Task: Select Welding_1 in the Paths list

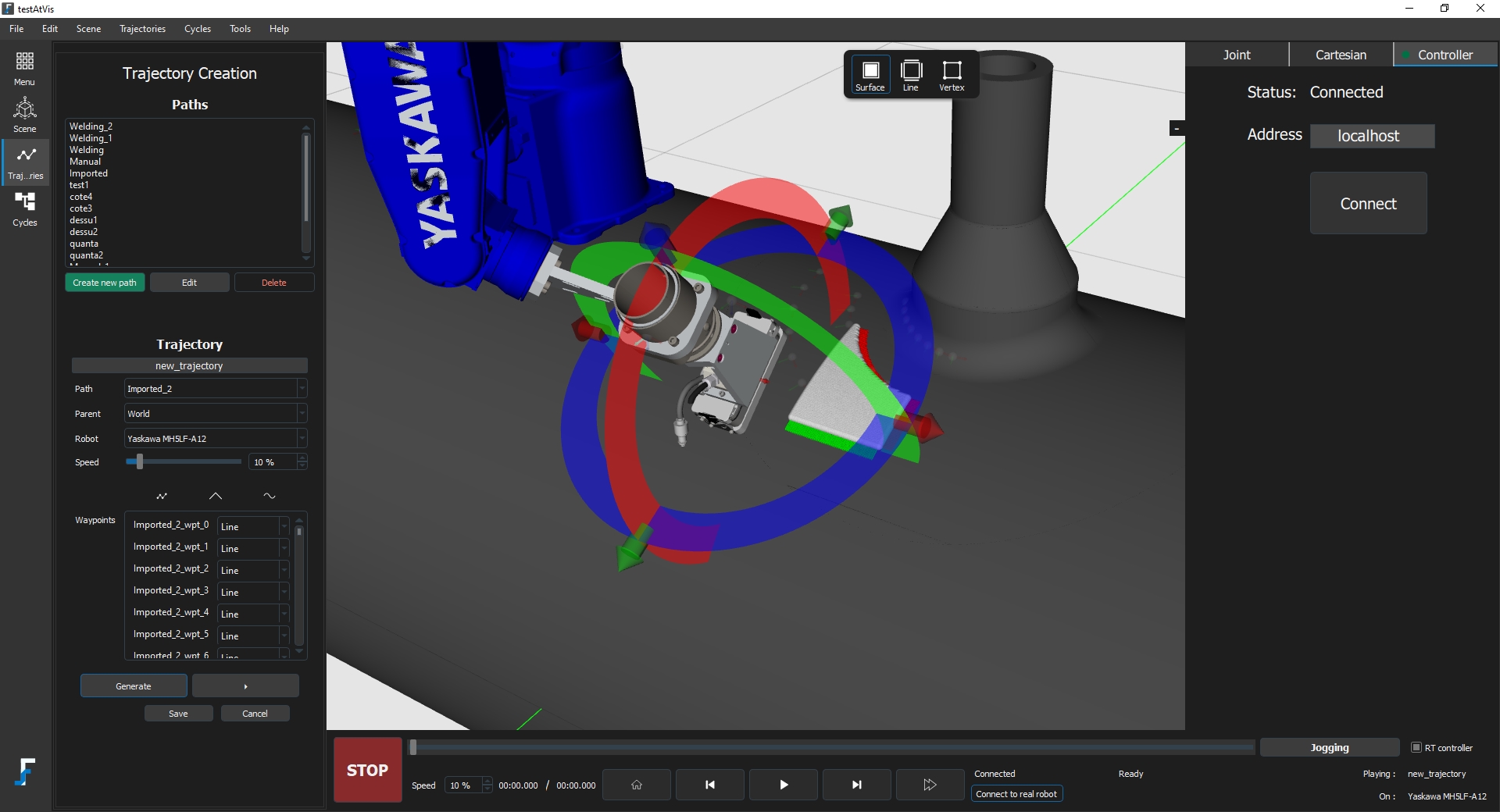Action: click(91, 137)
